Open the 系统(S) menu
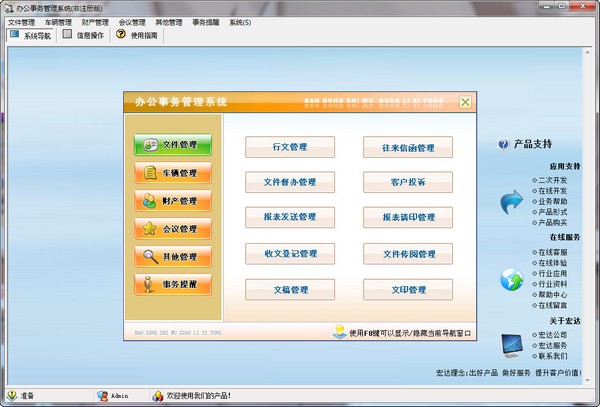This screenshot has height=407, width=600. click(x=240, y=23)
